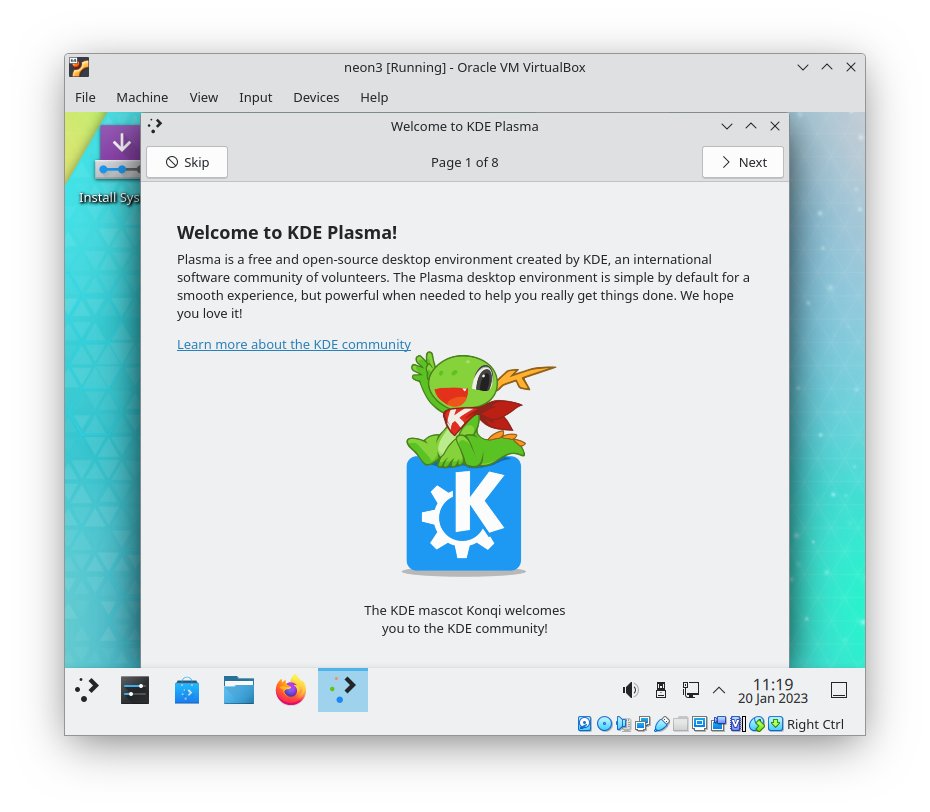The width and height of the screenshot is (930, 812).
Task: Expand hidden system tray icons
Action: 719,690
